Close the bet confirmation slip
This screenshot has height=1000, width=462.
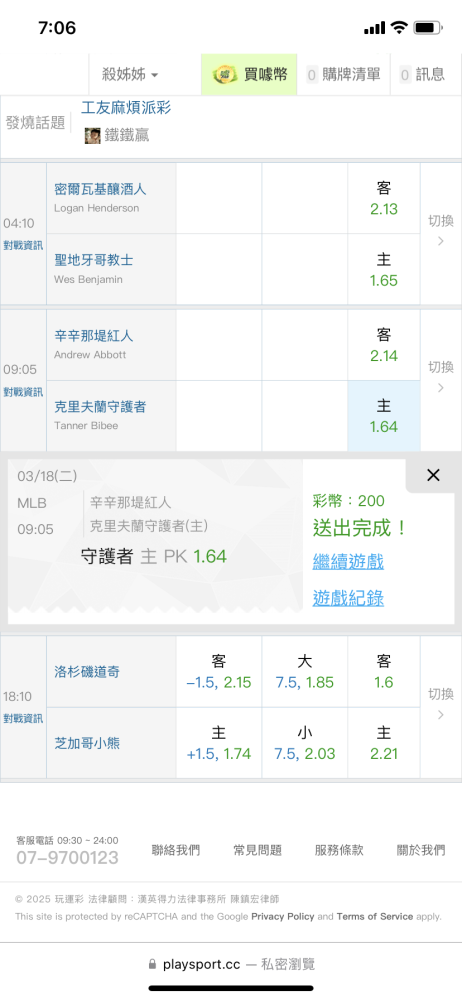pyautogui.click(x=433, y=475)
